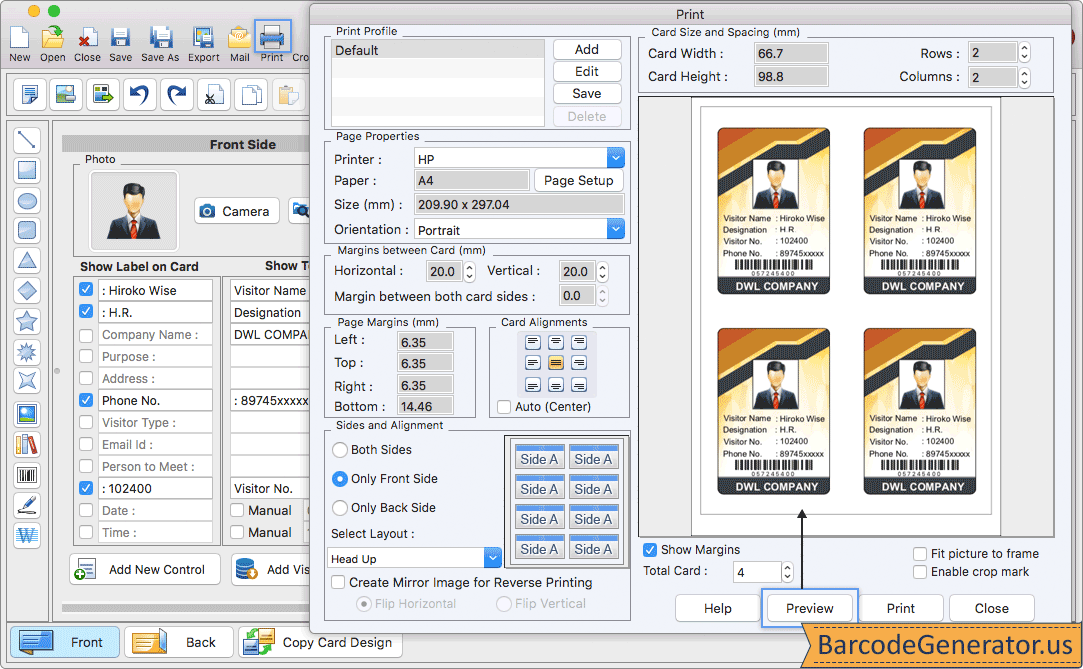Select the Ellipse shape tool

point(26,201)
